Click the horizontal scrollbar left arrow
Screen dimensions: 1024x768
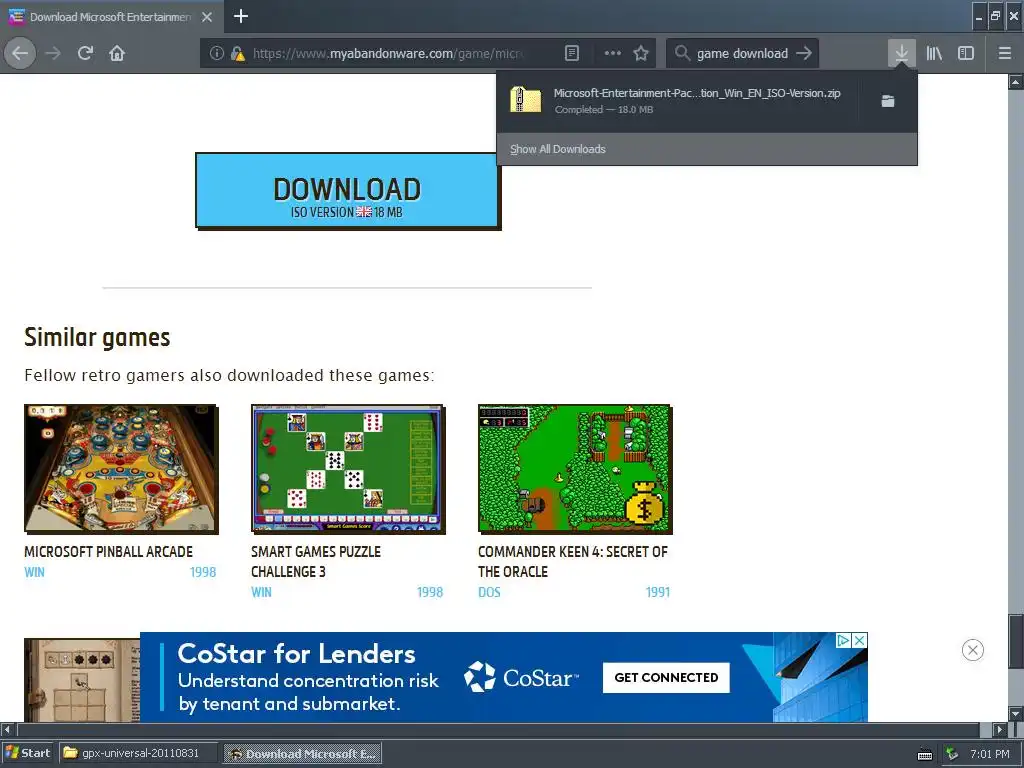tap(7, 729)
